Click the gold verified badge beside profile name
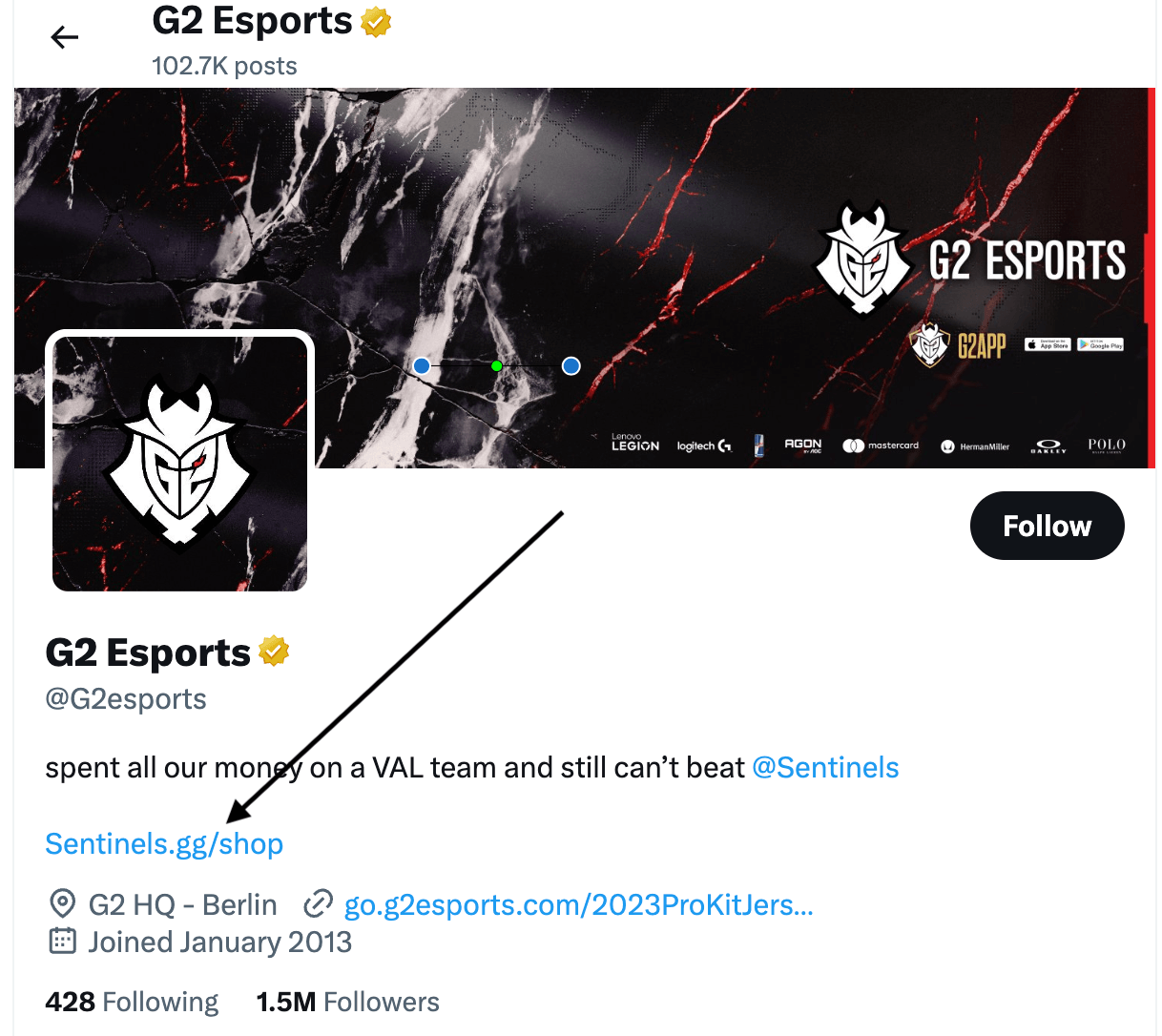Image resolution: width=1162 pixels, height=1036 pixels. (274, 652)
